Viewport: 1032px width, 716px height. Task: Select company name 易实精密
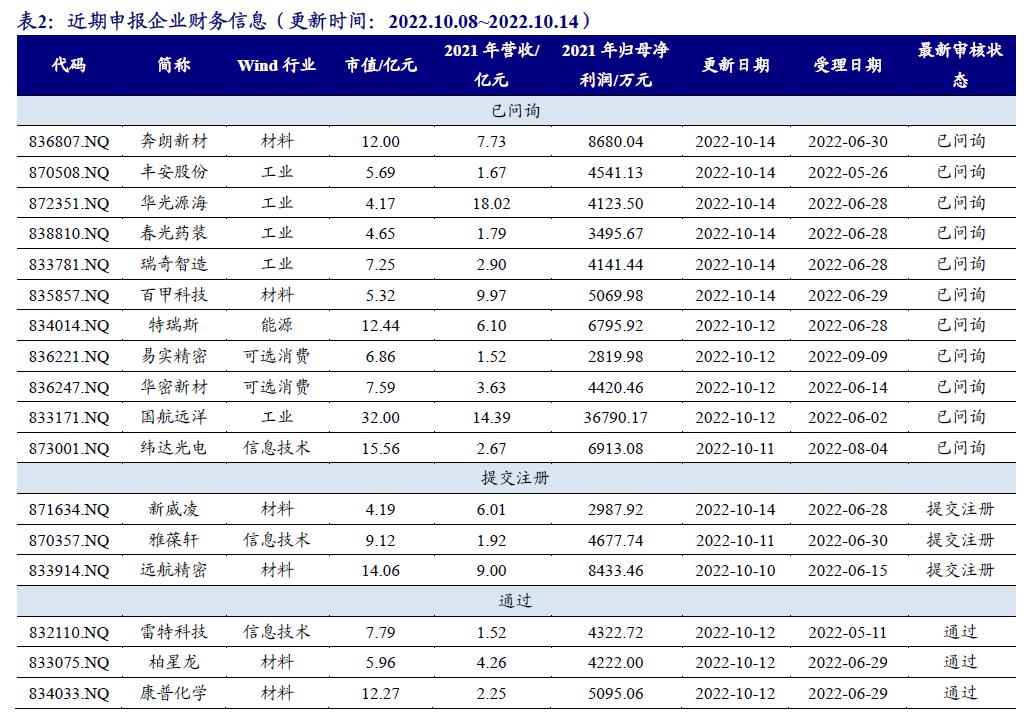pyautogui.click(x=174, y=356)
